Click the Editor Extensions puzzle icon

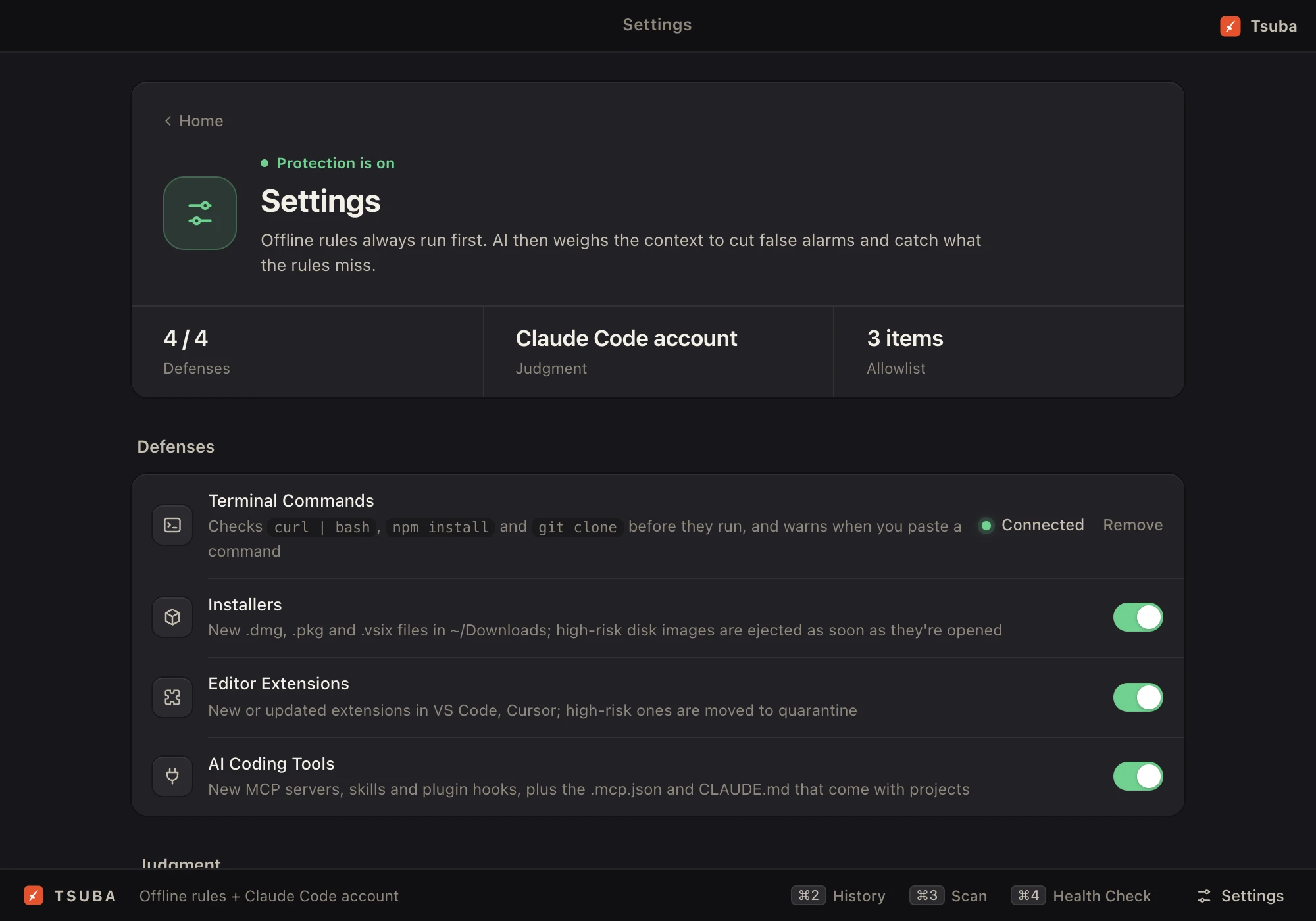click(172, 697)
